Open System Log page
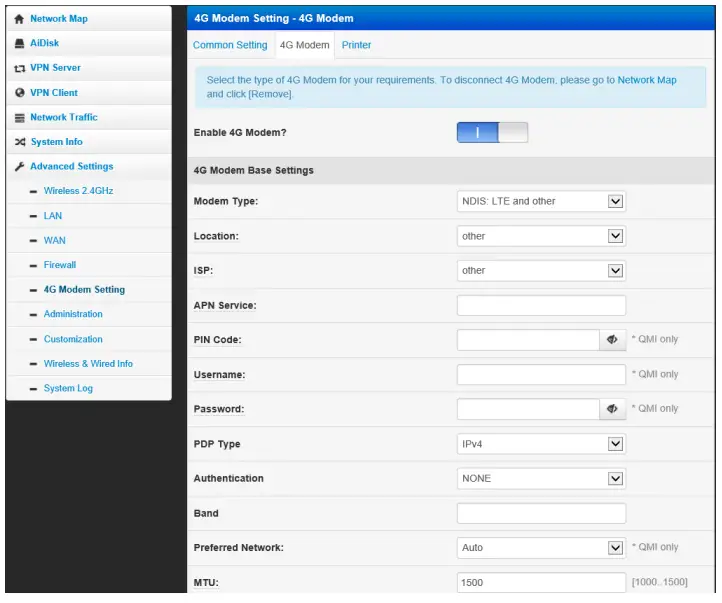Screen dimensions: 722x603 click(x=68, y=388)
